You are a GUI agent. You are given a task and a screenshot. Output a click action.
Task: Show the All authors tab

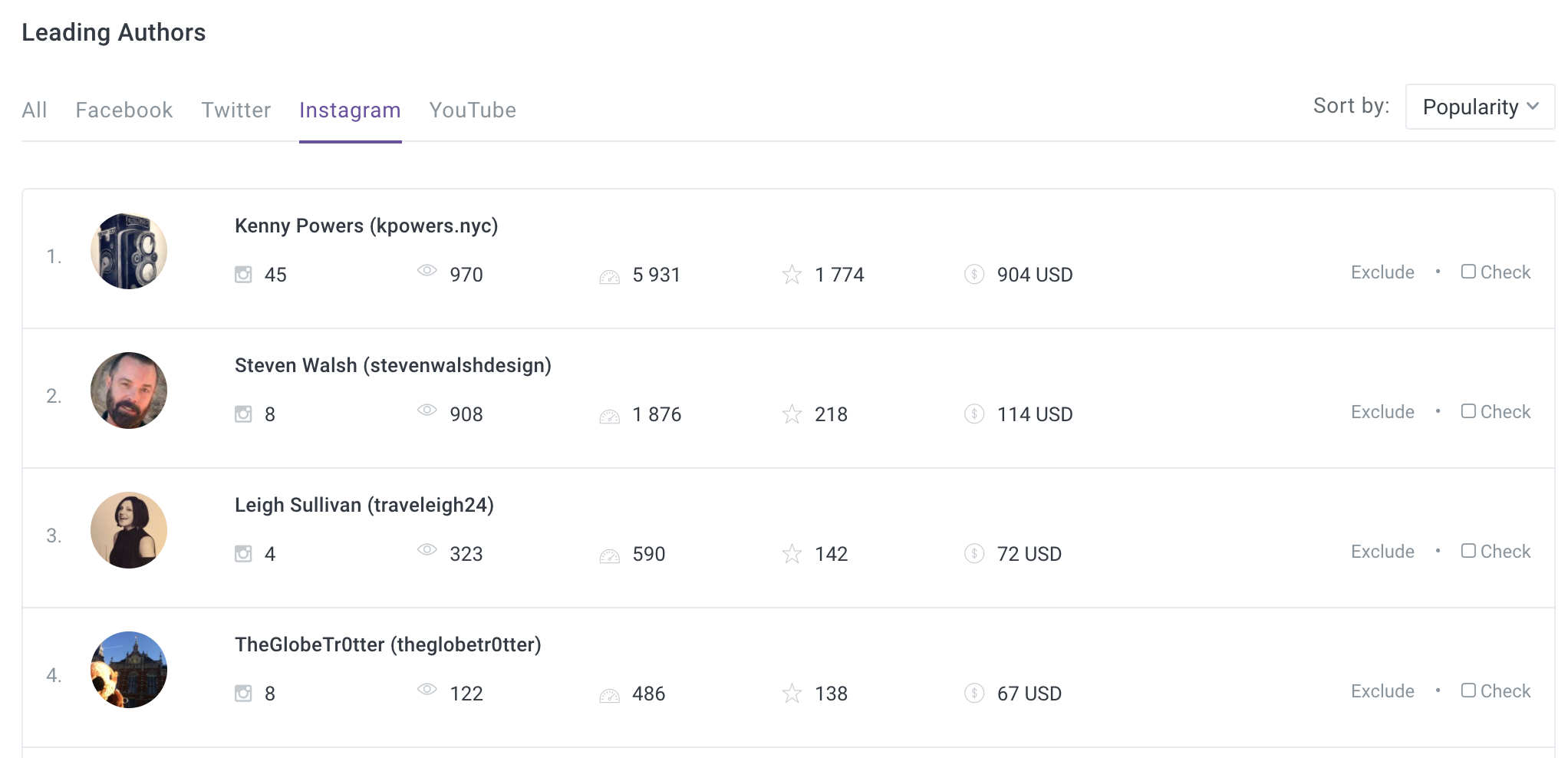35,110
